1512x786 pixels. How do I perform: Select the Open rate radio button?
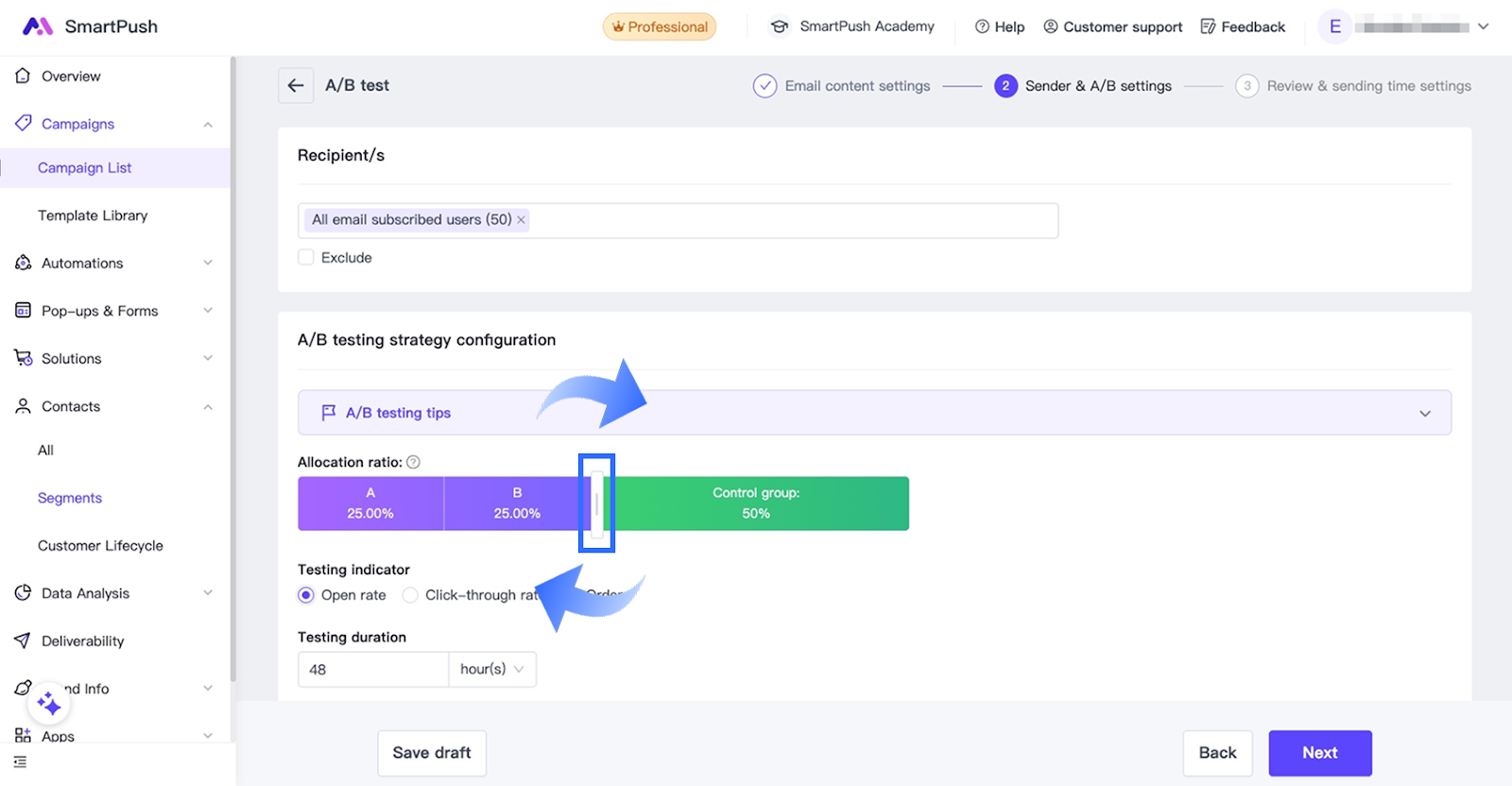click(306, 595)
